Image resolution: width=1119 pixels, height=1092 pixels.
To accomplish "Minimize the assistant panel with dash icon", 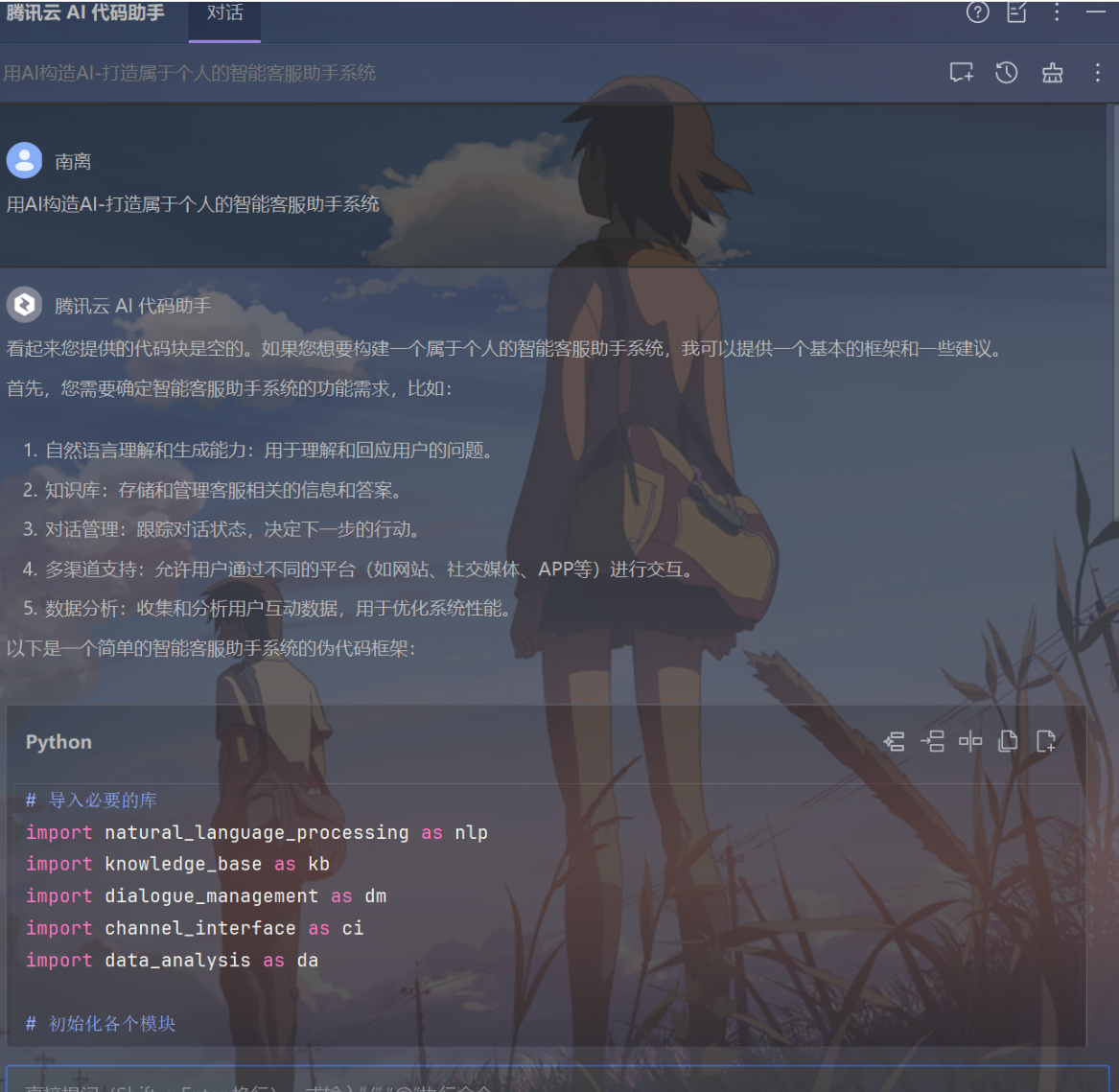I will [x=1096, y=12].
